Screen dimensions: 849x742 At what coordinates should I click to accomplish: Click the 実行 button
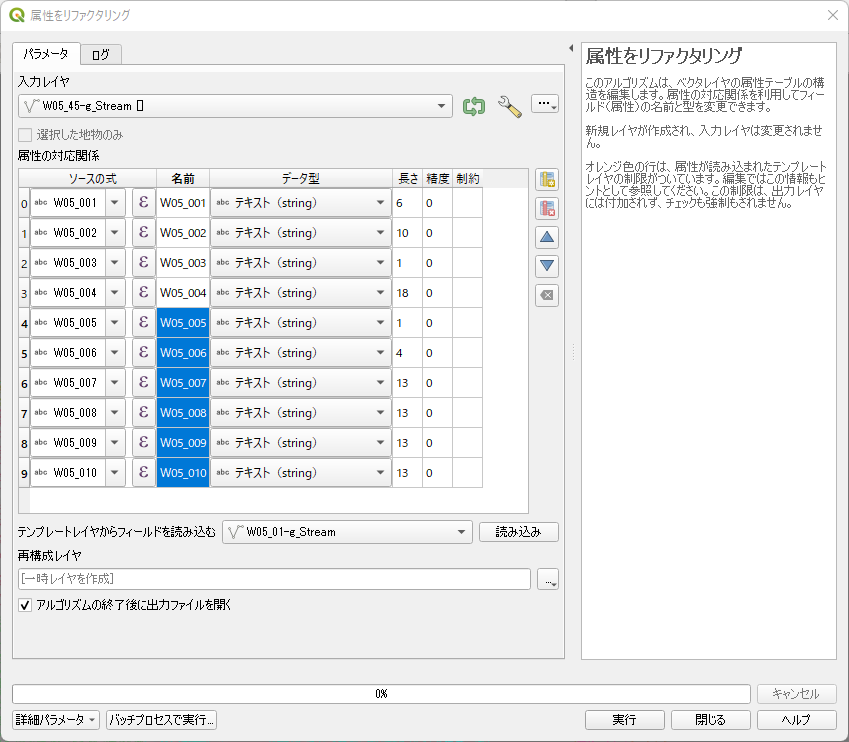624,720
